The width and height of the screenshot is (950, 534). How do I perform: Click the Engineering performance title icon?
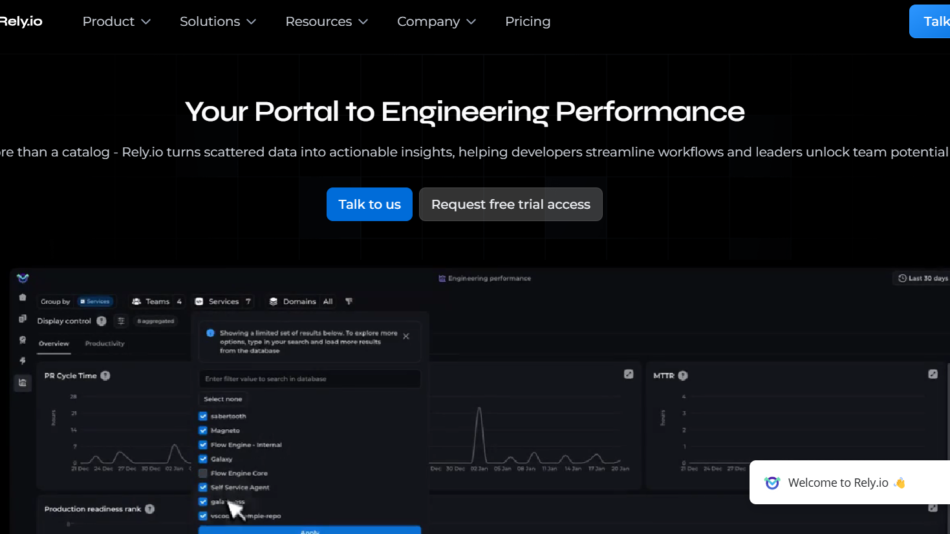click(x=442, y=279)
